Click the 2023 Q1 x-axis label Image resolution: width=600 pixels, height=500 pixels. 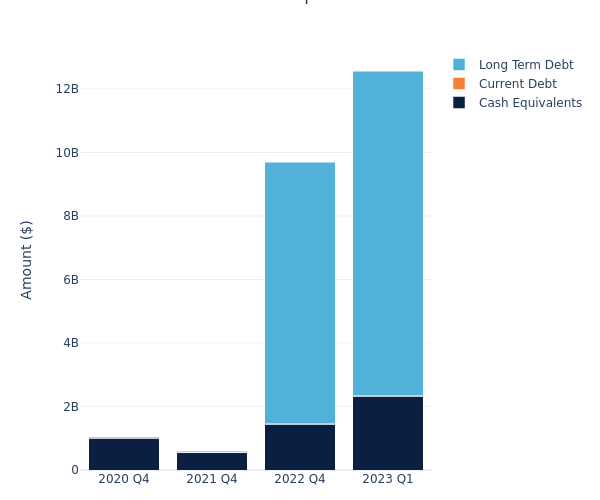point(388,479)
